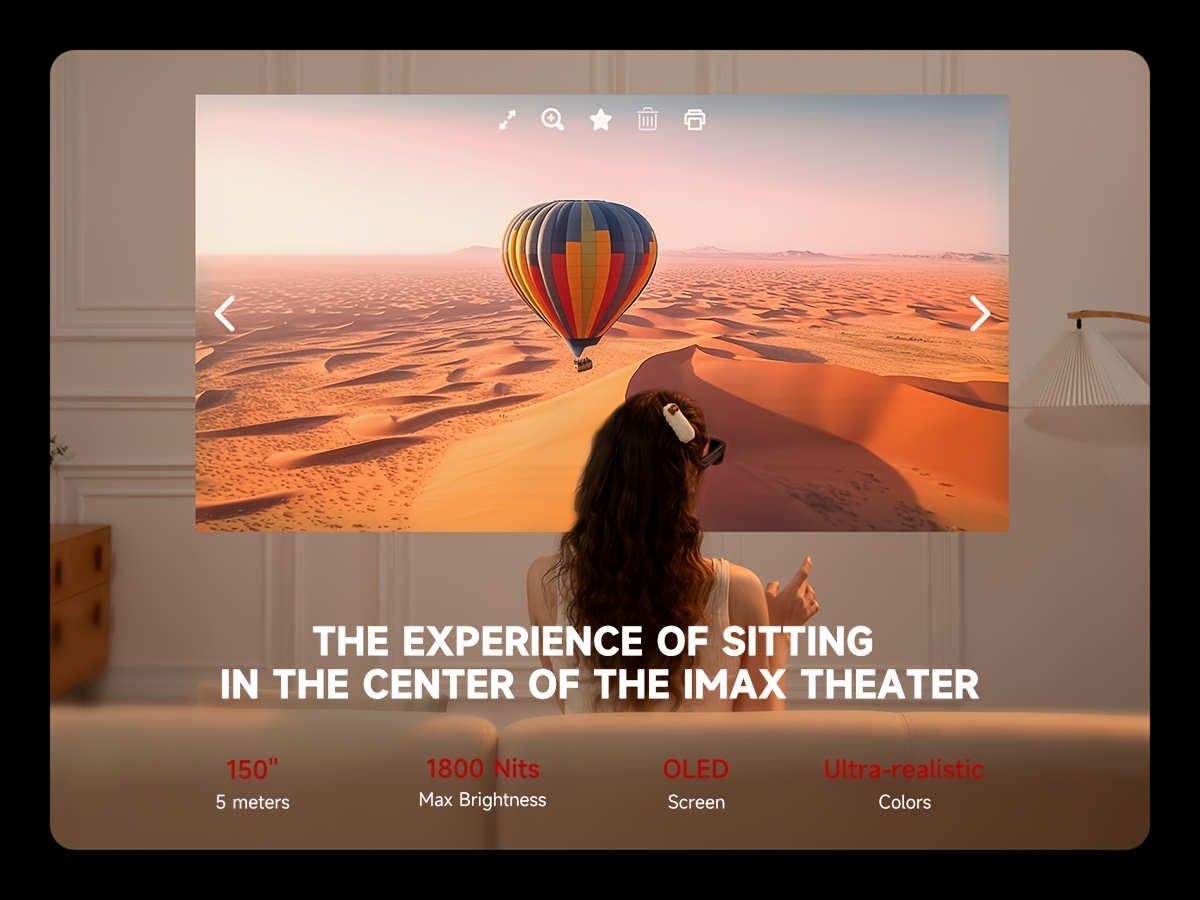Viewport: 1200px width, 900px height.
Task: Click the "Colors" label
Action: pyautogui.click(x=904, y=802)
